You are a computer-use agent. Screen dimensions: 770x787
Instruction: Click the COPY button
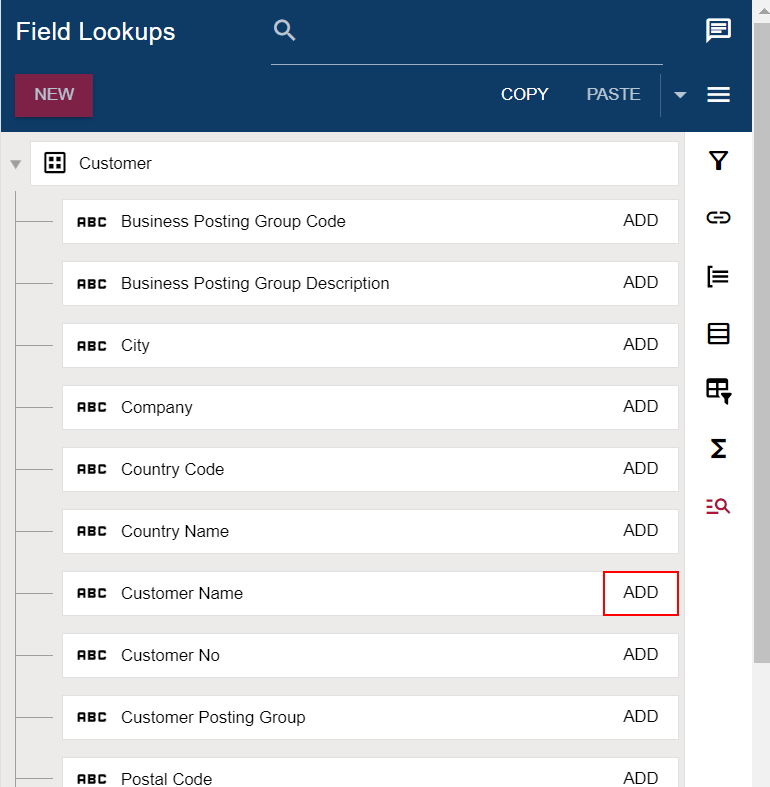[x=525, y=94]
